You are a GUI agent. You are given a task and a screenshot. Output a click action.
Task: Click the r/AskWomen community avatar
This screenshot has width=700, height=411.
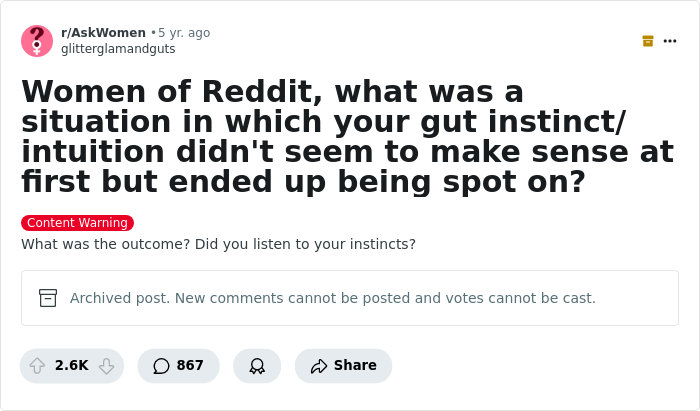coord(37,41)
